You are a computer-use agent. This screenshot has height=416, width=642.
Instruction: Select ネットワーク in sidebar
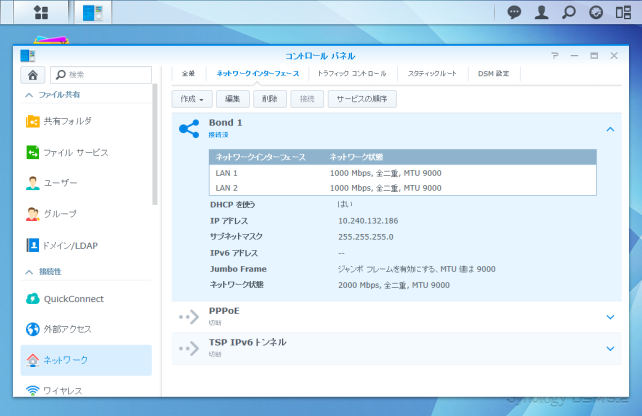pos(86,360)
